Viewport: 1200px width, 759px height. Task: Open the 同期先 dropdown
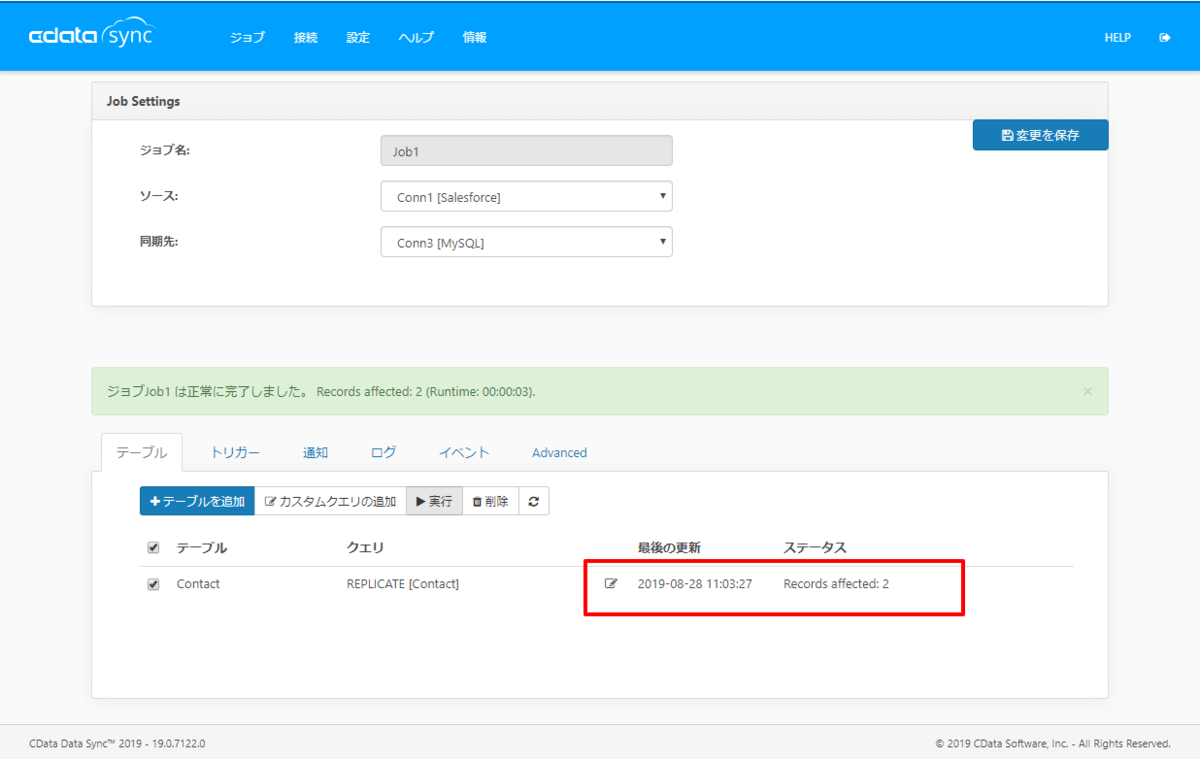tap(526, 242)
